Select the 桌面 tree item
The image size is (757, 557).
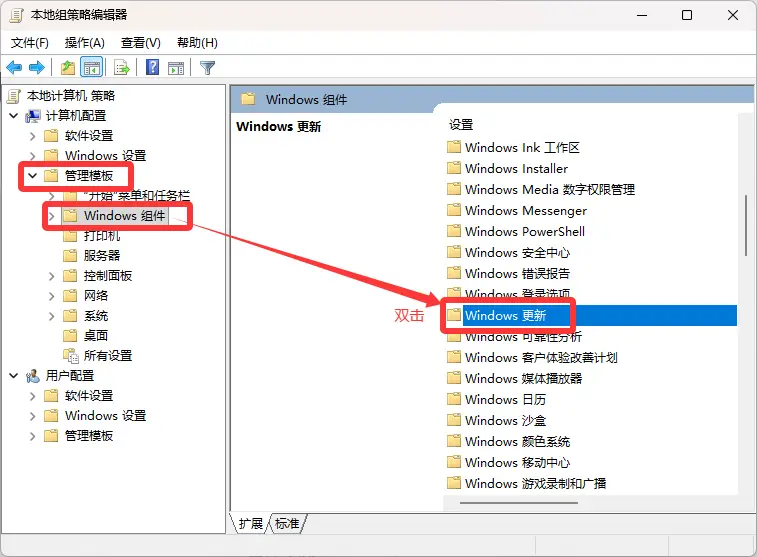(96, 335)
